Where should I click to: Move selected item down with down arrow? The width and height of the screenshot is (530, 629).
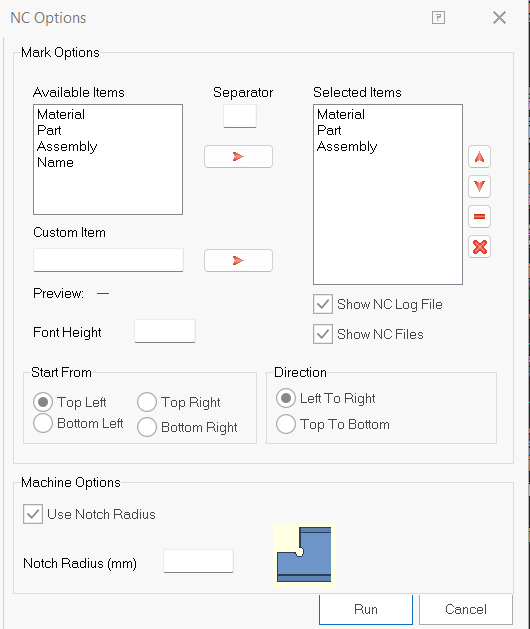click(479, 186)
